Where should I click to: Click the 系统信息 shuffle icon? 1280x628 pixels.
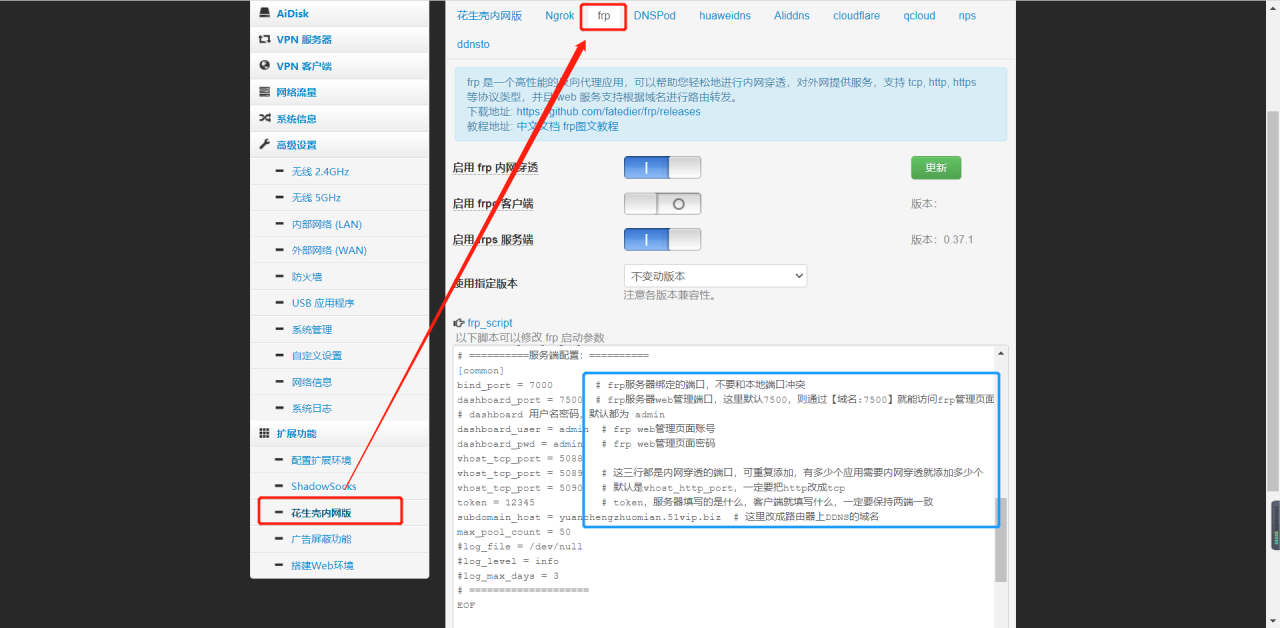coord(265,118)
